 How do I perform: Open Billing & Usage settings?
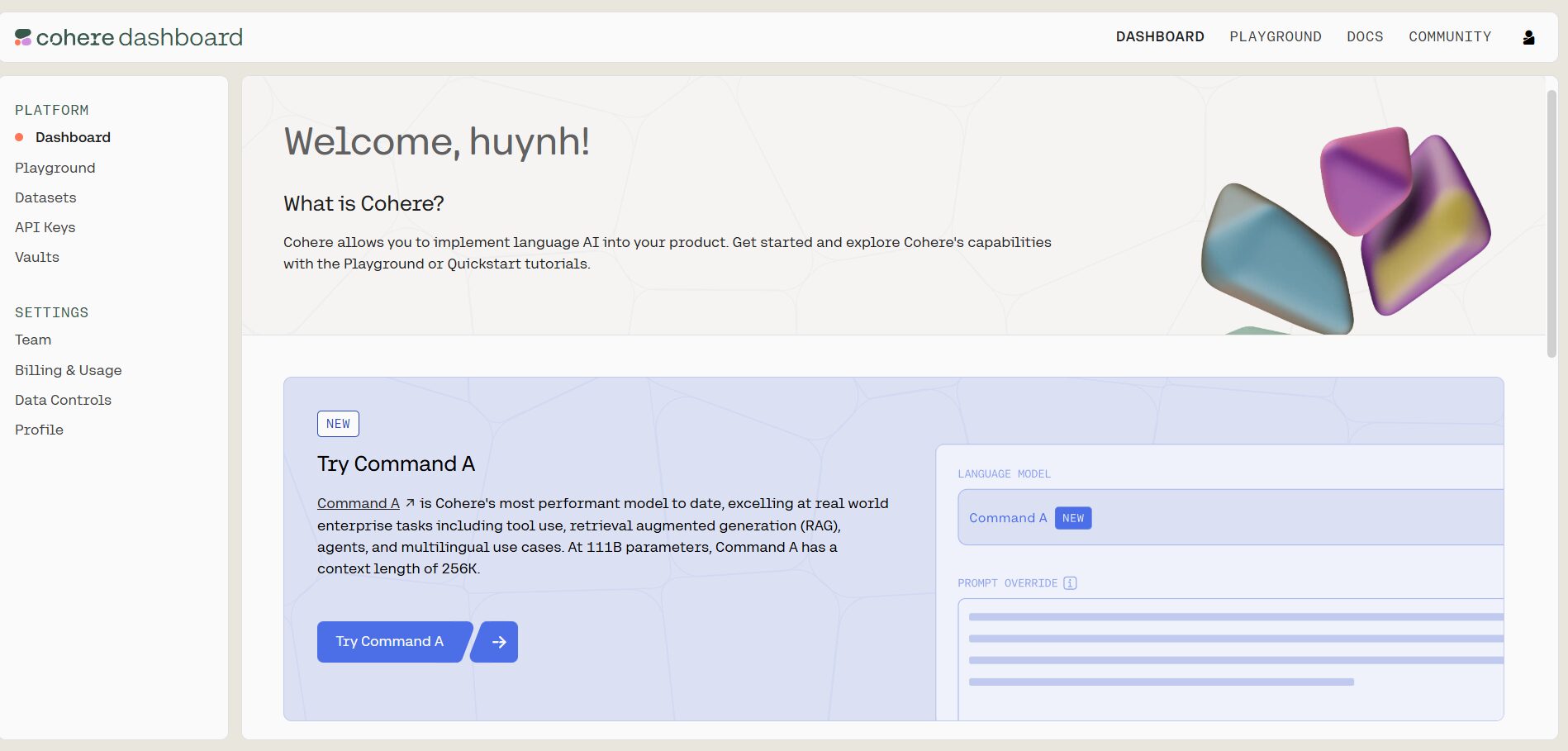tap(69, 370)
